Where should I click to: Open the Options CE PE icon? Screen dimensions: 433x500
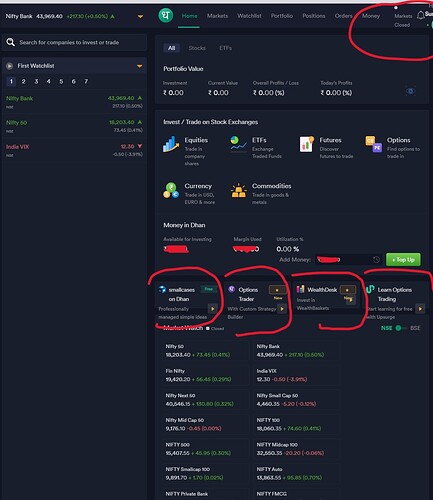[374, 144]
